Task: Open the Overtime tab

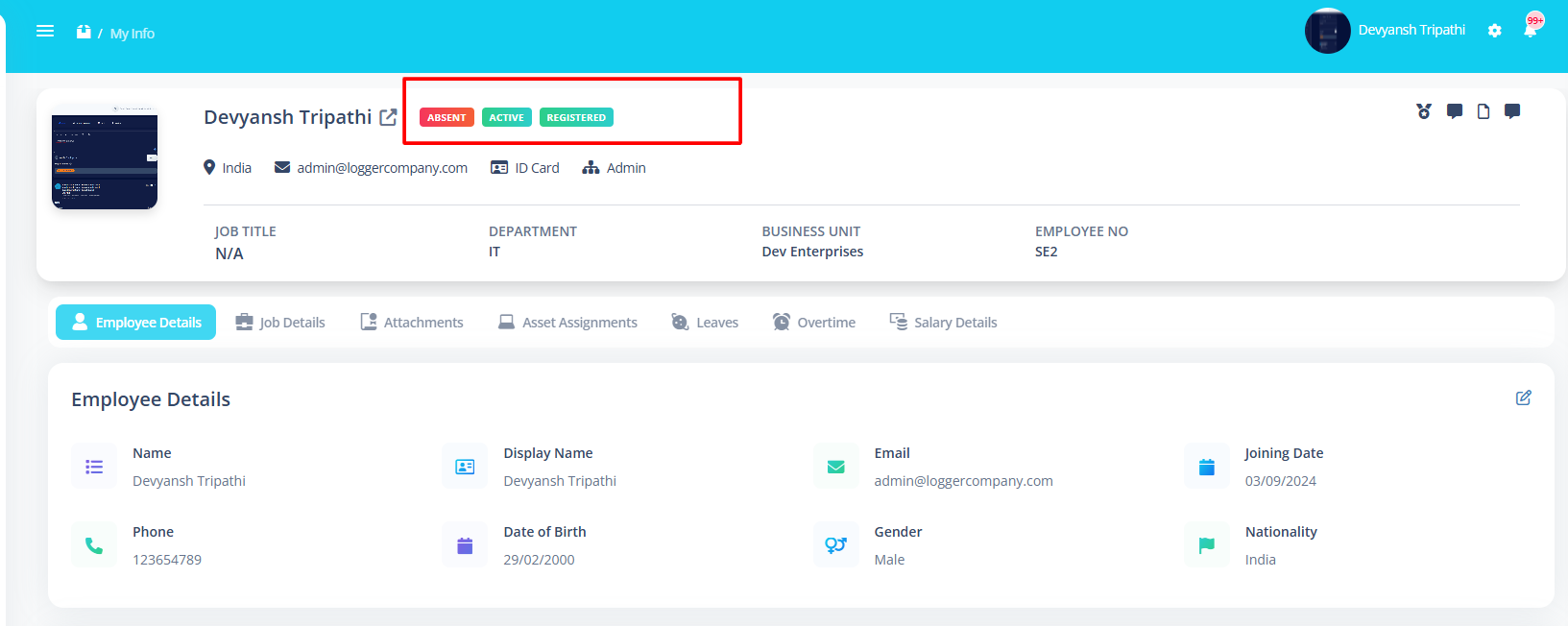Action: tap(814, 323)
